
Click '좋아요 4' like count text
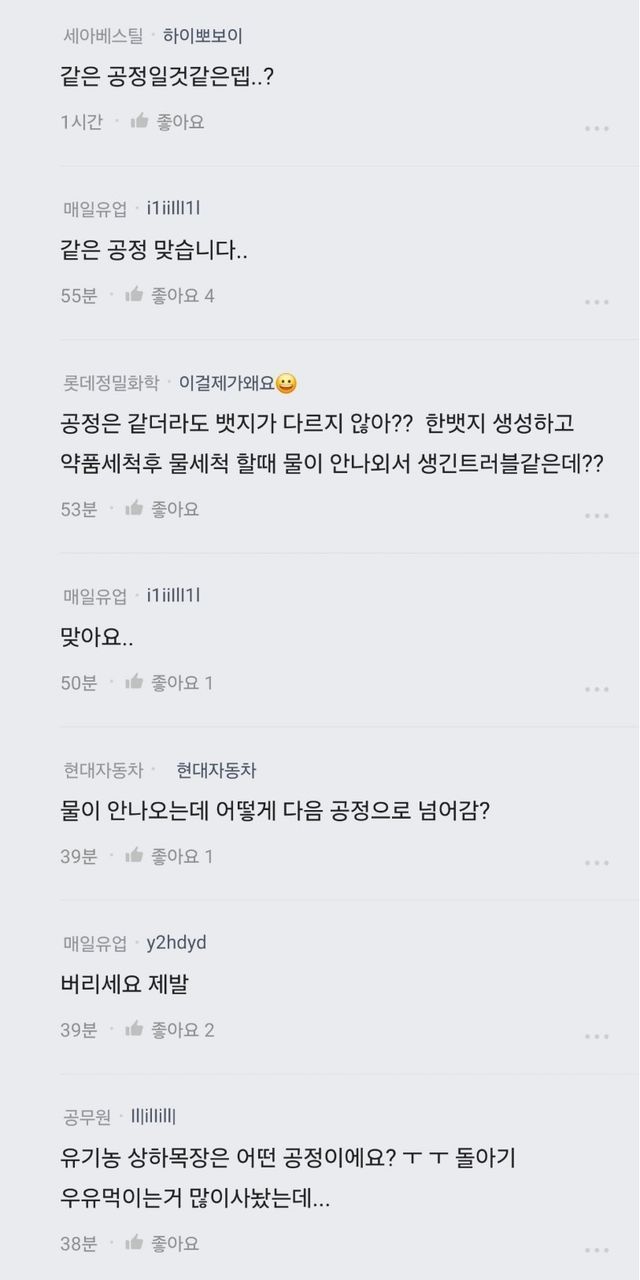(x=182, y=295)
